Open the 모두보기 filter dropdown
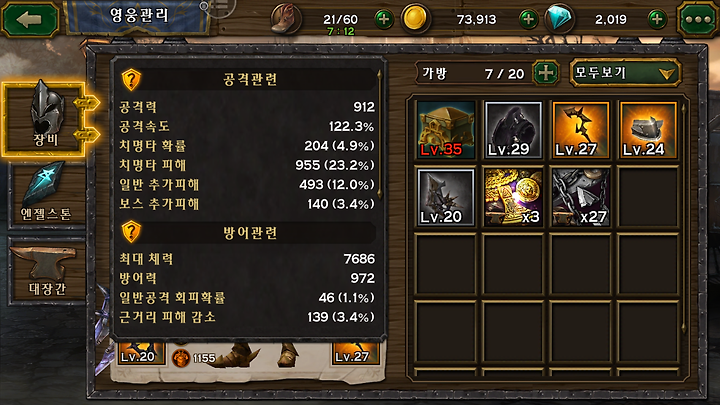The height and width of the screenshot is (405, 720). (624, 73)
